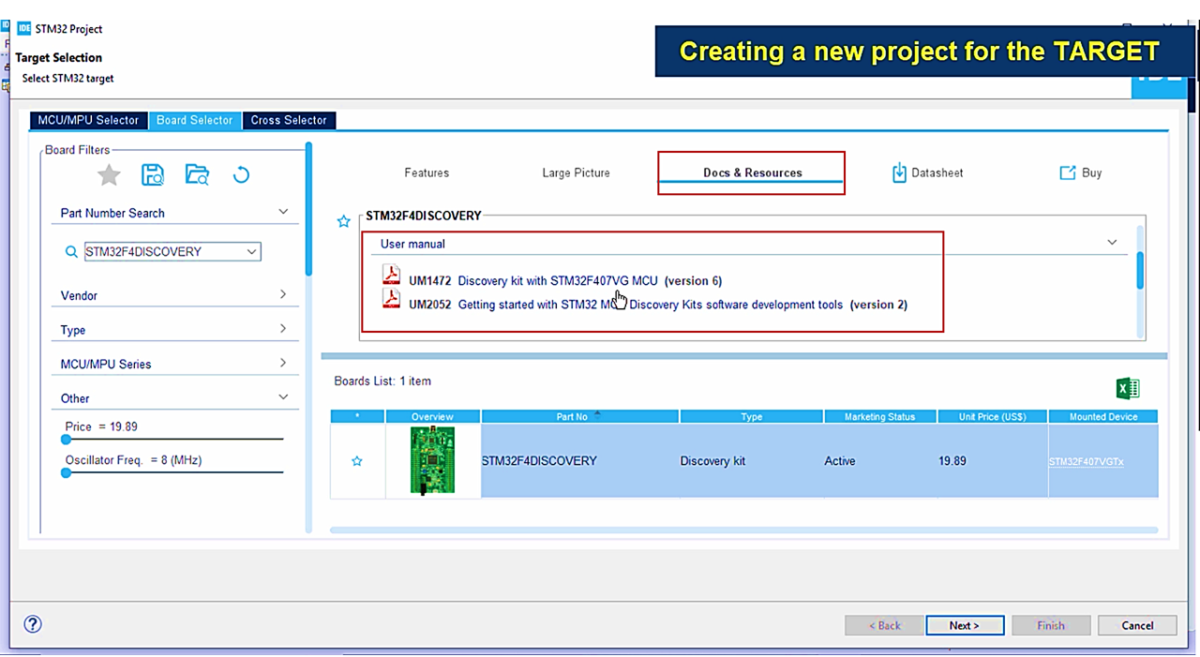1200x657 pixels.
Task: Click the Overview column header
Action: [x=433, y=417]
